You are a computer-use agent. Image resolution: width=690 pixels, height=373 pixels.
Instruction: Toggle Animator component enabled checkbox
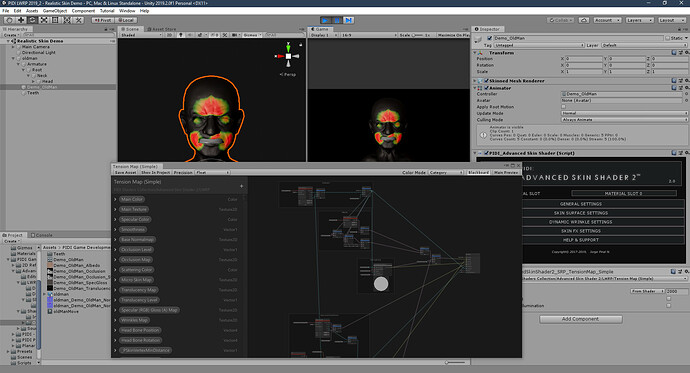coord(487,88)
